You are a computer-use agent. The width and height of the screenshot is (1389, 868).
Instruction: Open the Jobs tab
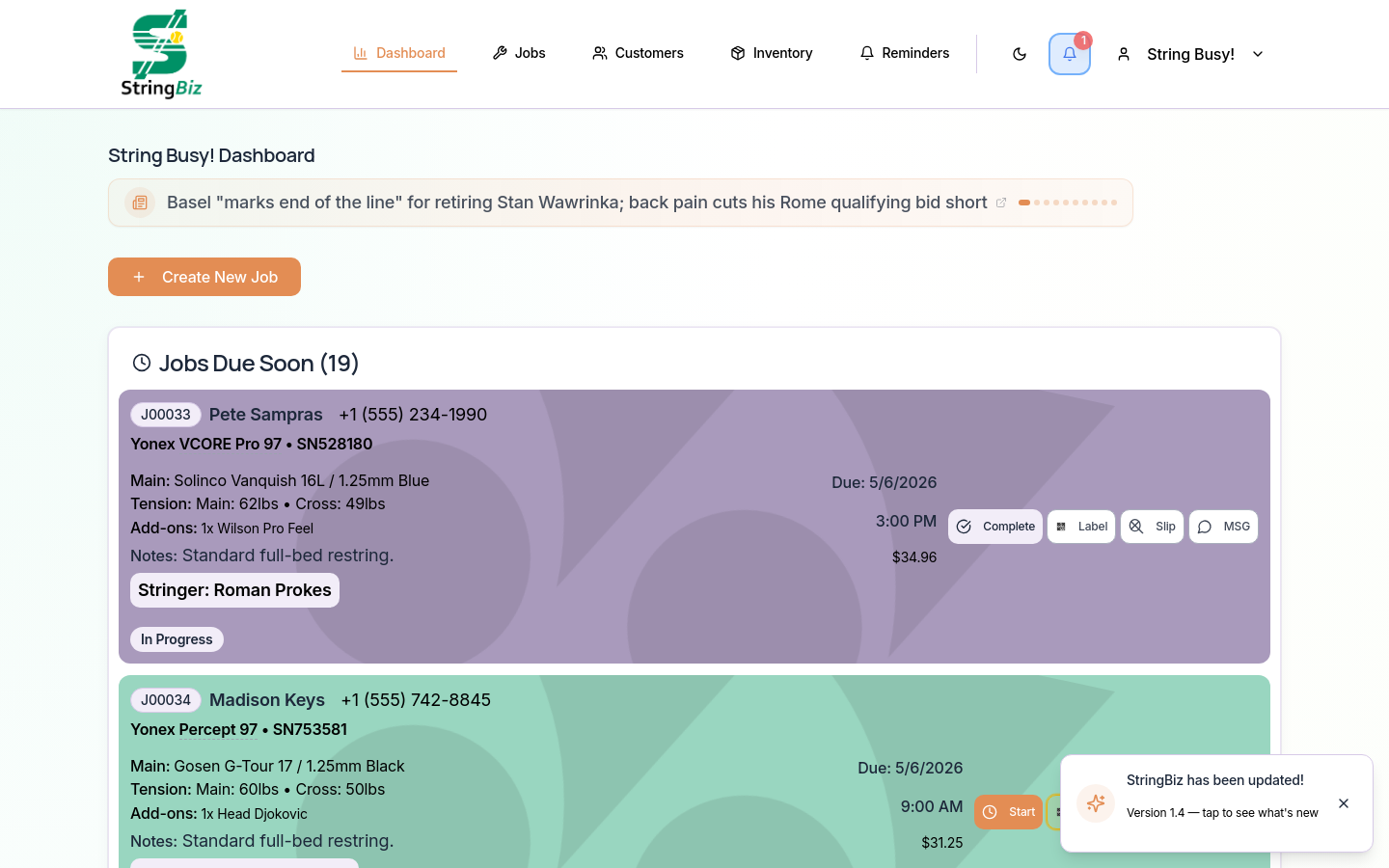point(519,53)
